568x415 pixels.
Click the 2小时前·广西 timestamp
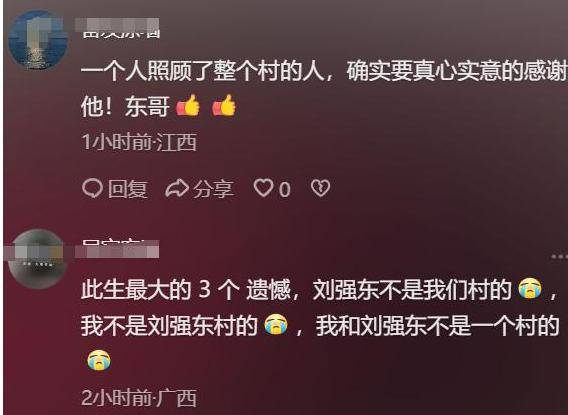[x=139, y=398]
